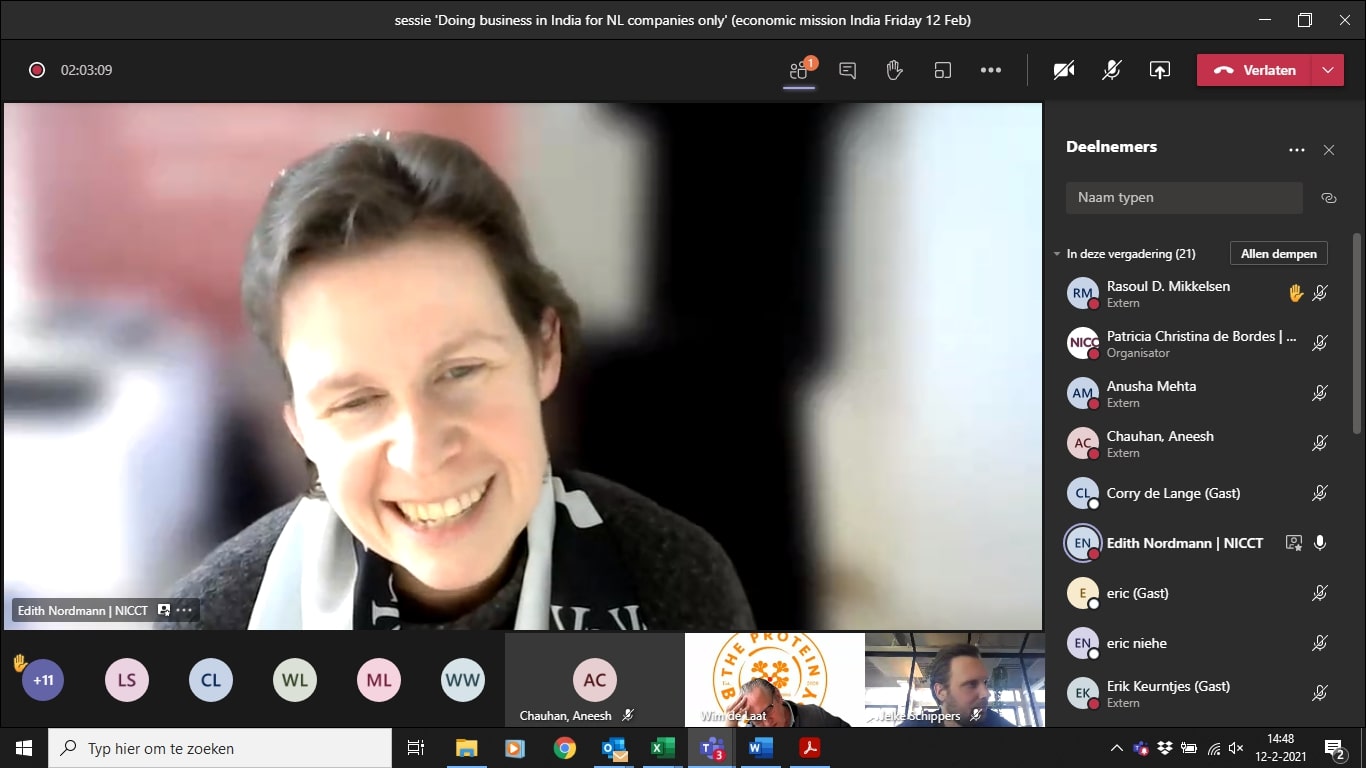Collapse the 'In deze vergadering' section
The height and width of the screenshot is (768, 1366).
coord(1057,254)
